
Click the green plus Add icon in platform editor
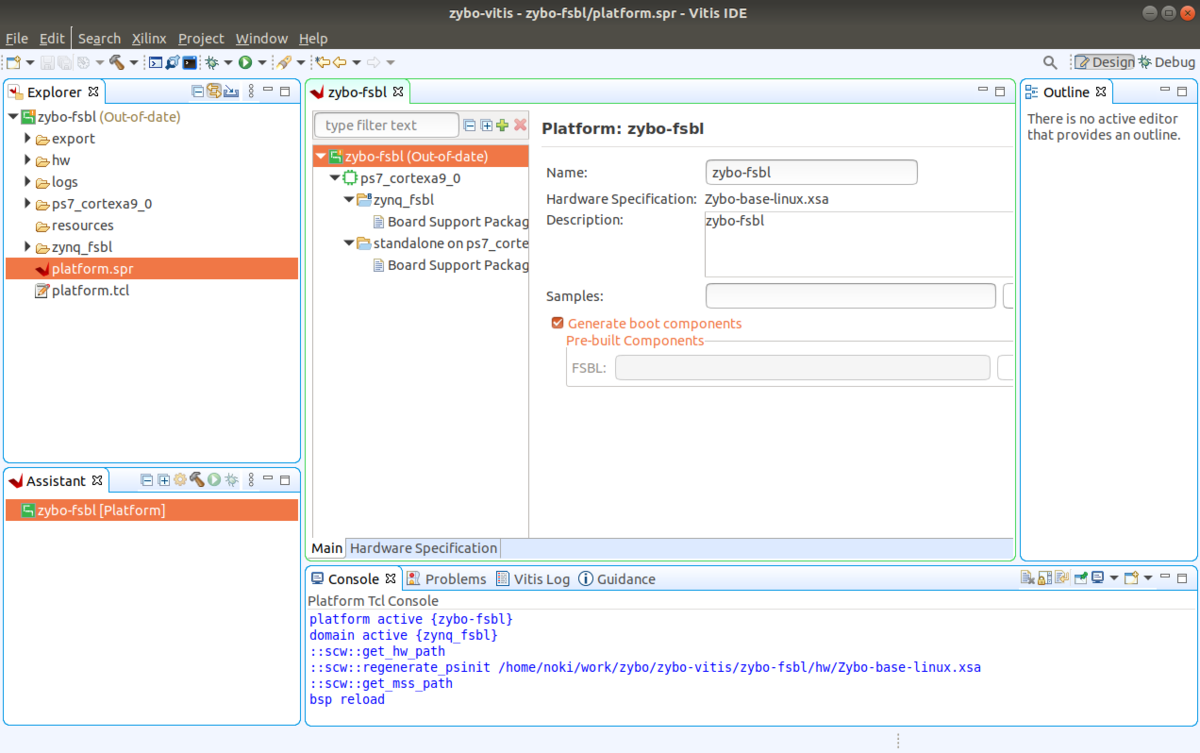(503, 125)
